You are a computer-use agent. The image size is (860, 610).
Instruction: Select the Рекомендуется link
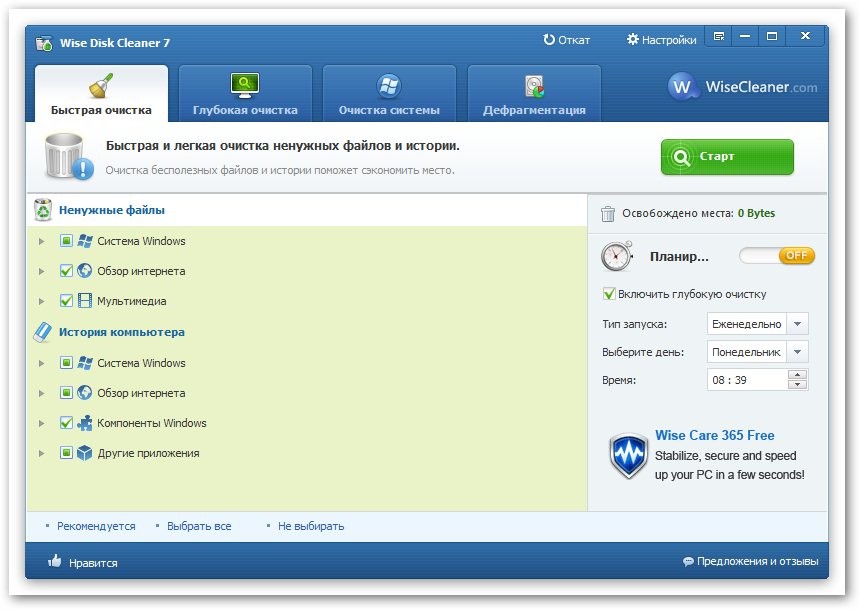click(96, 526)
